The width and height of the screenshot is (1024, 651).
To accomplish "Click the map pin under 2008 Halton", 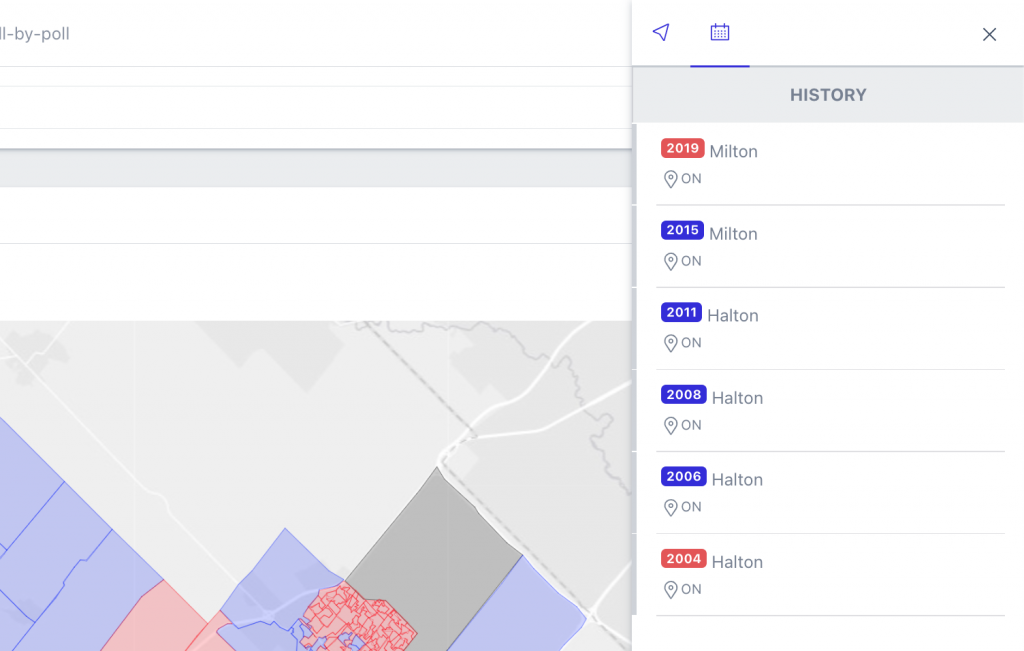I will 671,425.
